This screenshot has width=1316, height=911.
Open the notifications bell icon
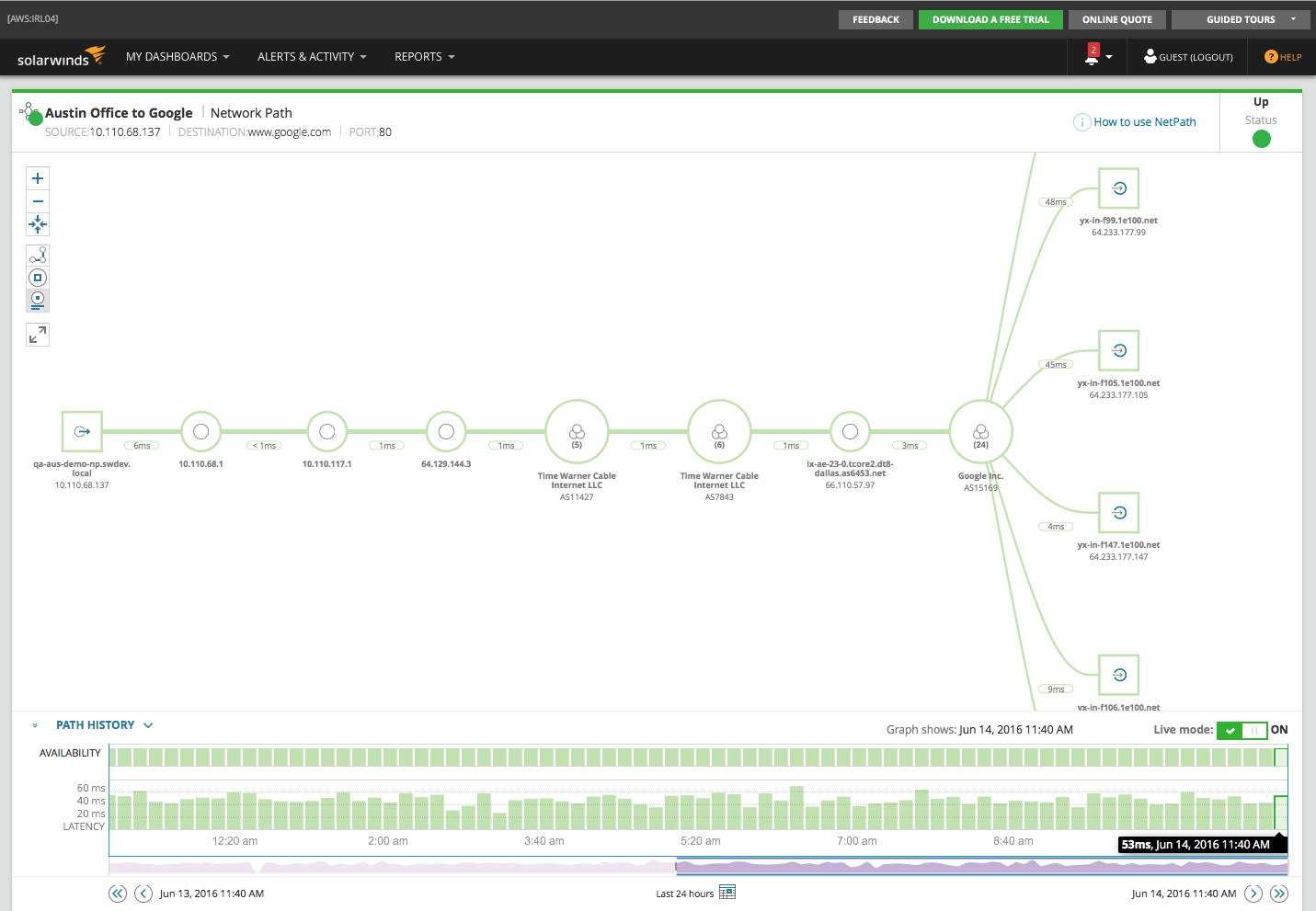(1093, 56)
